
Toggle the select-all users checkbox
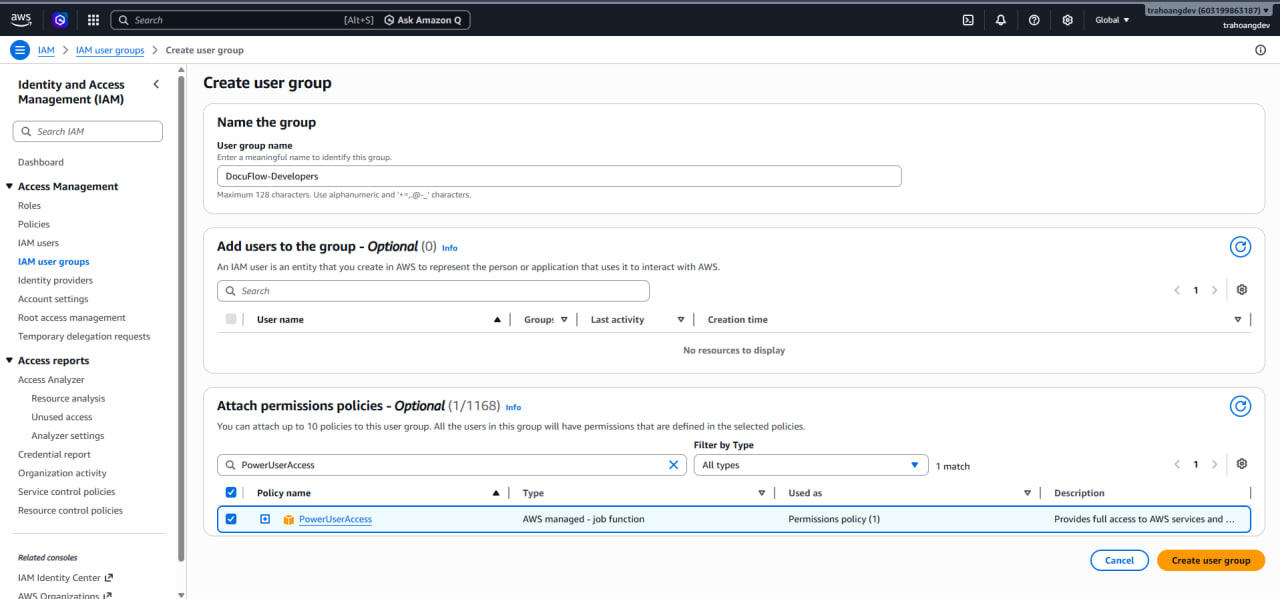click(231, 319)
